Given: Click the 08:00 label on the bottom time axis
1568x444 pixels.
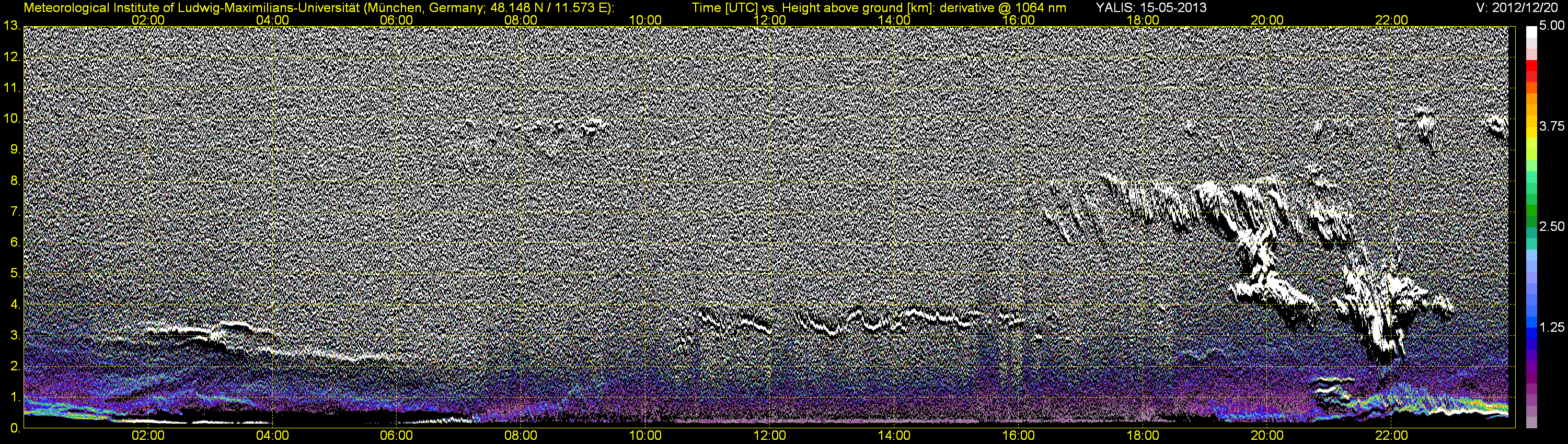Looking at the screenshot, I should coord(521,436).
